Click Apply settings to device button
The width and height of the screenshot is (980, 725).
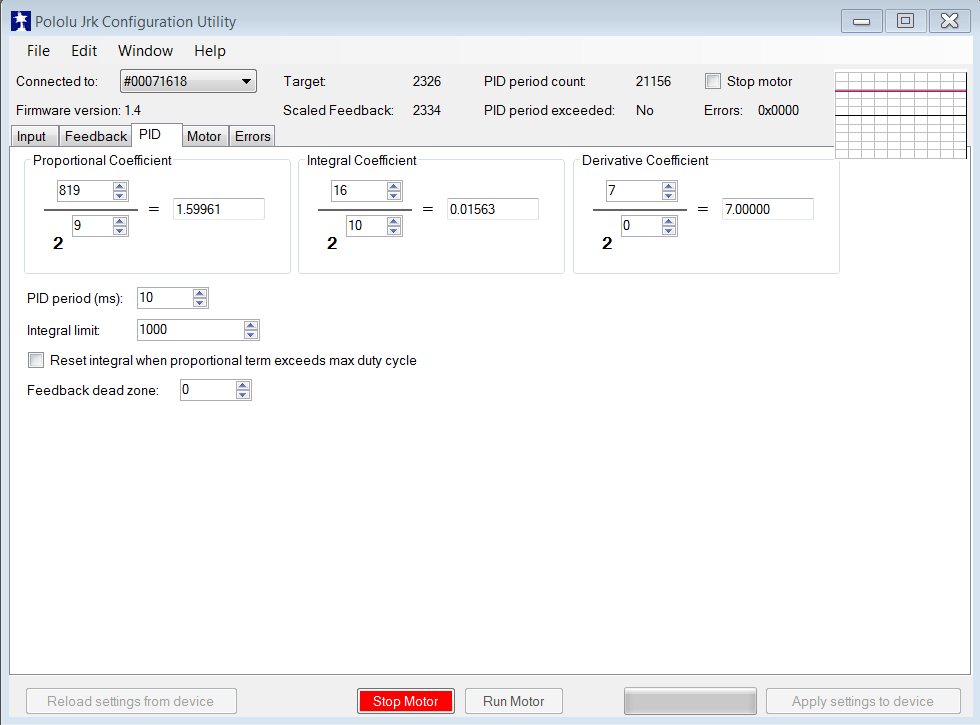[x=863, y=701]
